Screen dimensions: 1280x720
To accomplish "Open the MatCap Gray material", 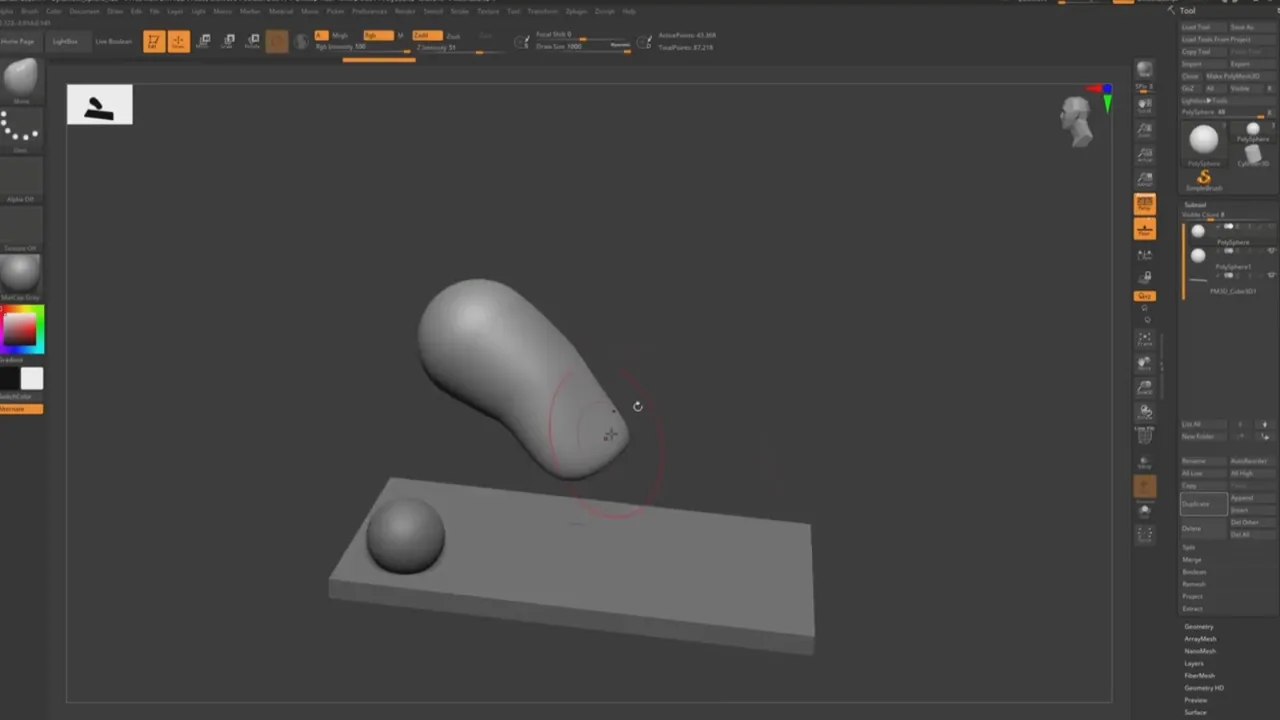I will 21,276.
